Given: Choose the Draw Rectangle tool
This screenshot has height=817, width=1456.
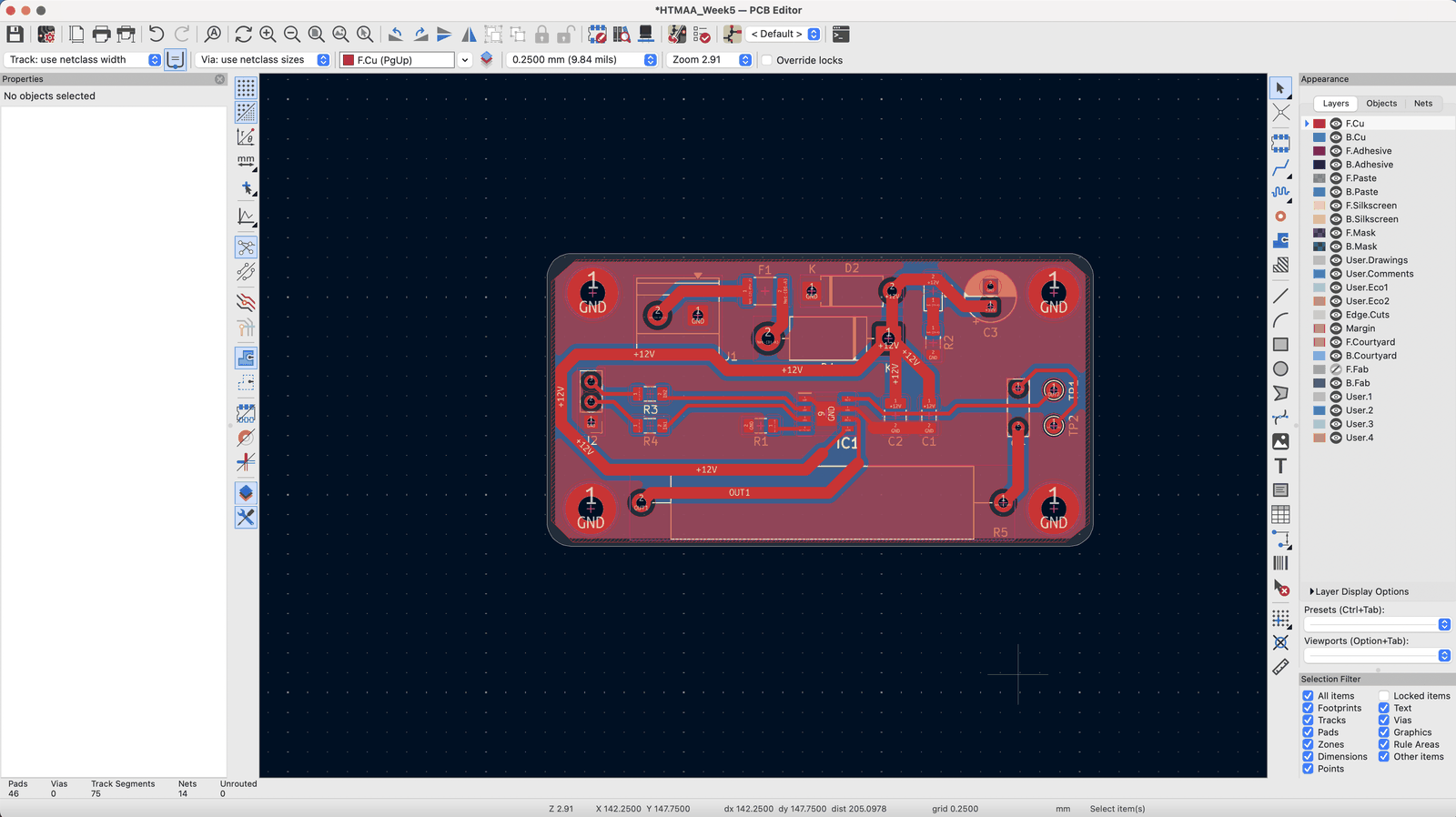Looking at the screenshot, I should click(1280, 345).
